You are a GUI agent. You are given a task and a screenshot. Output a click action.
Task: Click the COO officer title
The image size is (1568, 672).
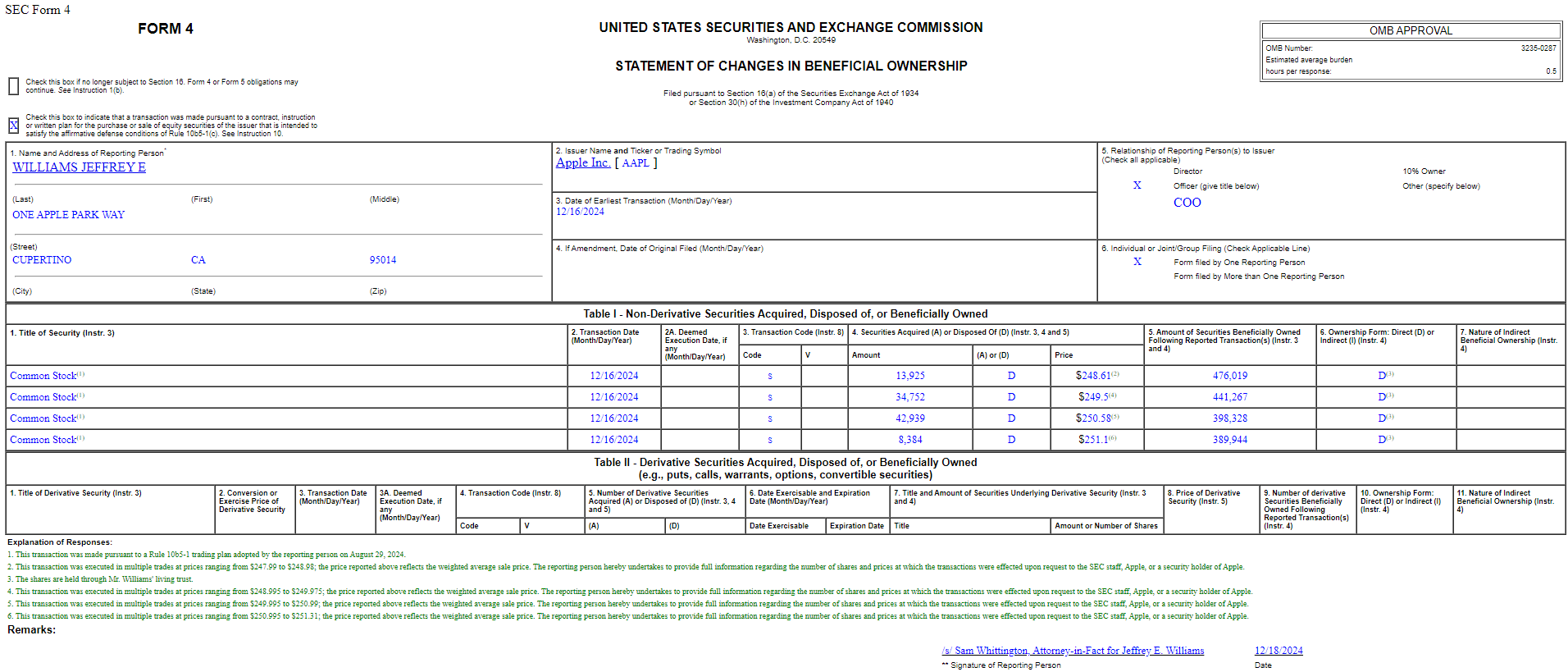click(x=1187, y=203)
